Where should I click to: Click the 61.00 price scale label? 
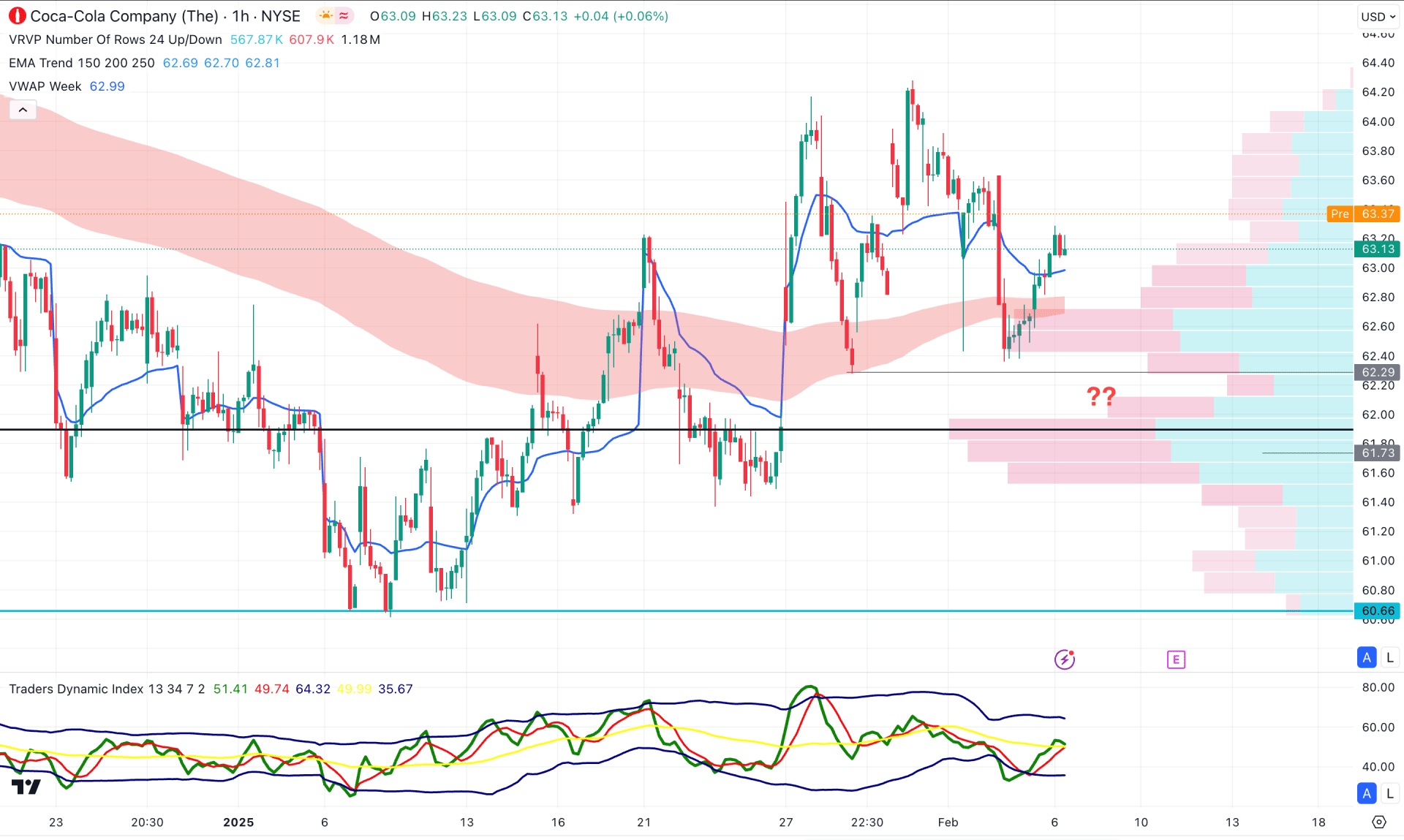point(1378,560)
